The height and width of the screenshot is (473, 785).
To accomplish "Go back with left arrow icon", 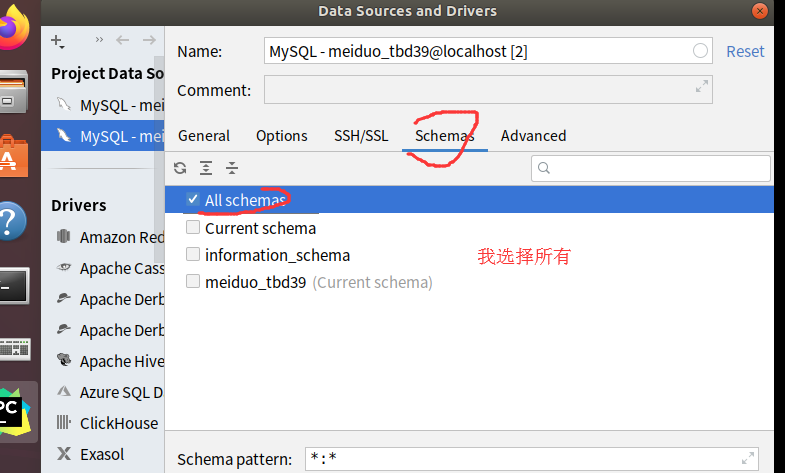I will point(123,40).
